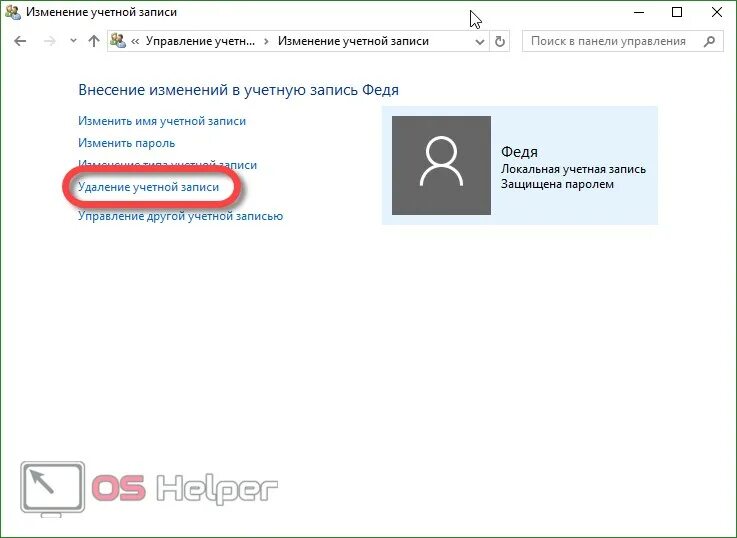The height and width of the screenshot is (538, 737).
Task: Open the recent locations dropdown chevron
Action: (x=73, y=41)
